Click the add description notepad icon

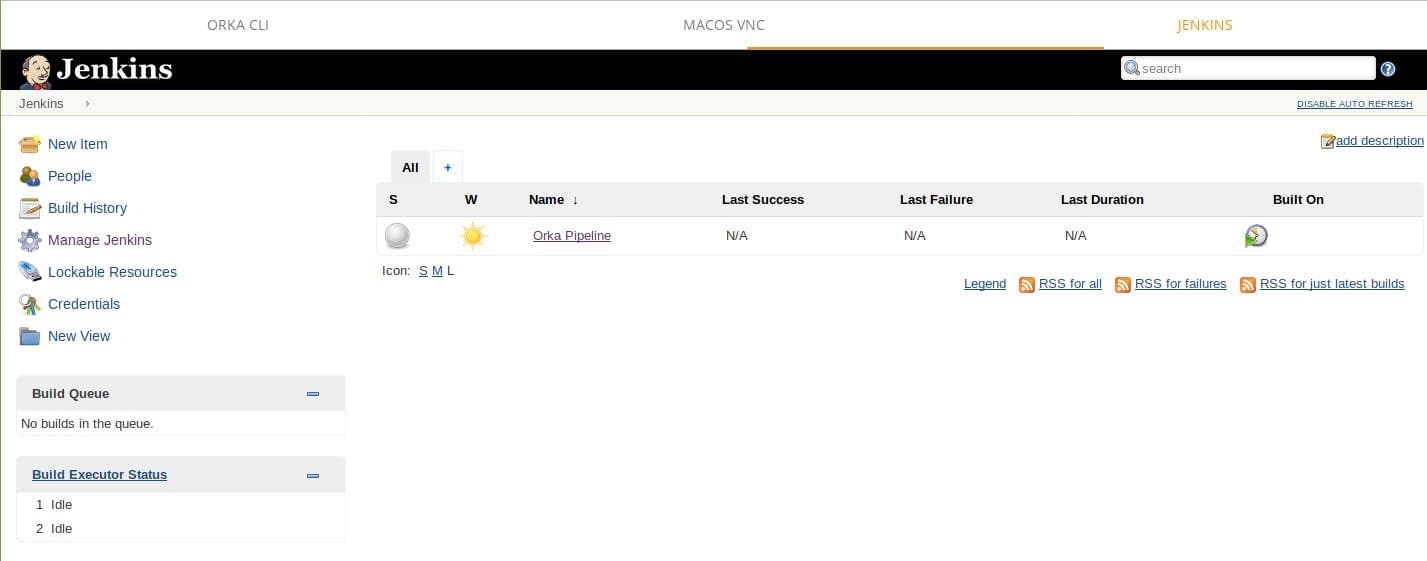tap(1328, 141)
